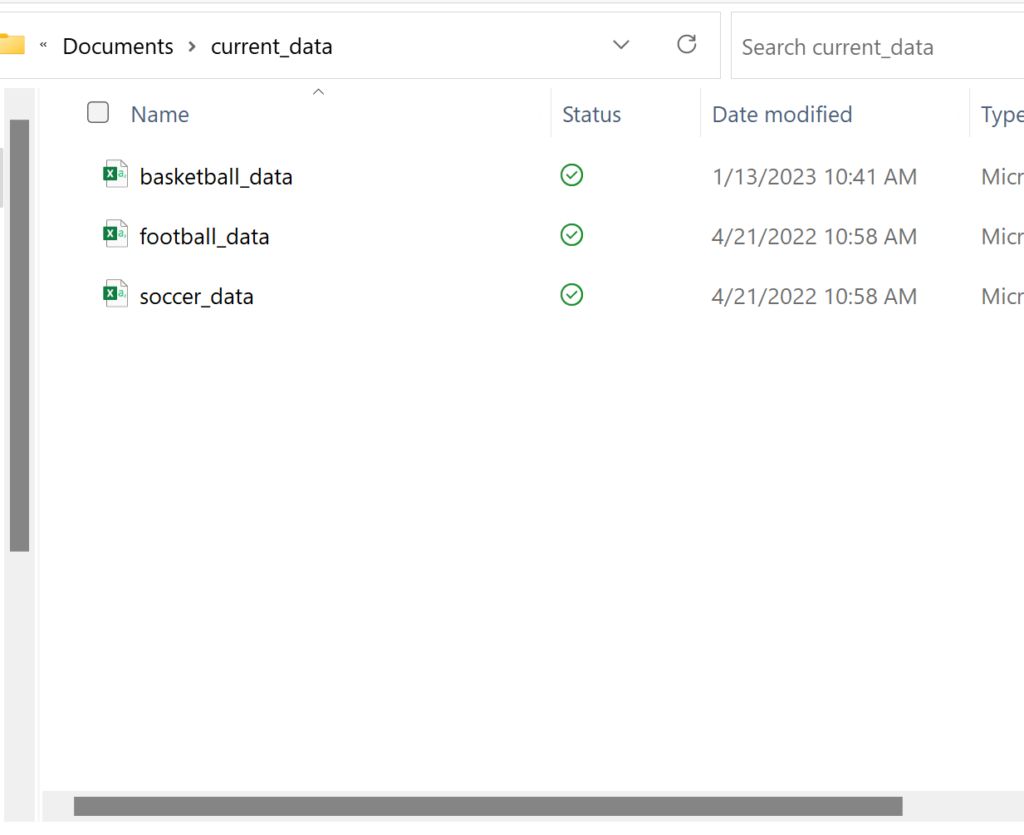Image resolution: width=1024 pixels, height=835 pixels.
Task: Open the football_data Excel file icon
Action: pos(116,234)
